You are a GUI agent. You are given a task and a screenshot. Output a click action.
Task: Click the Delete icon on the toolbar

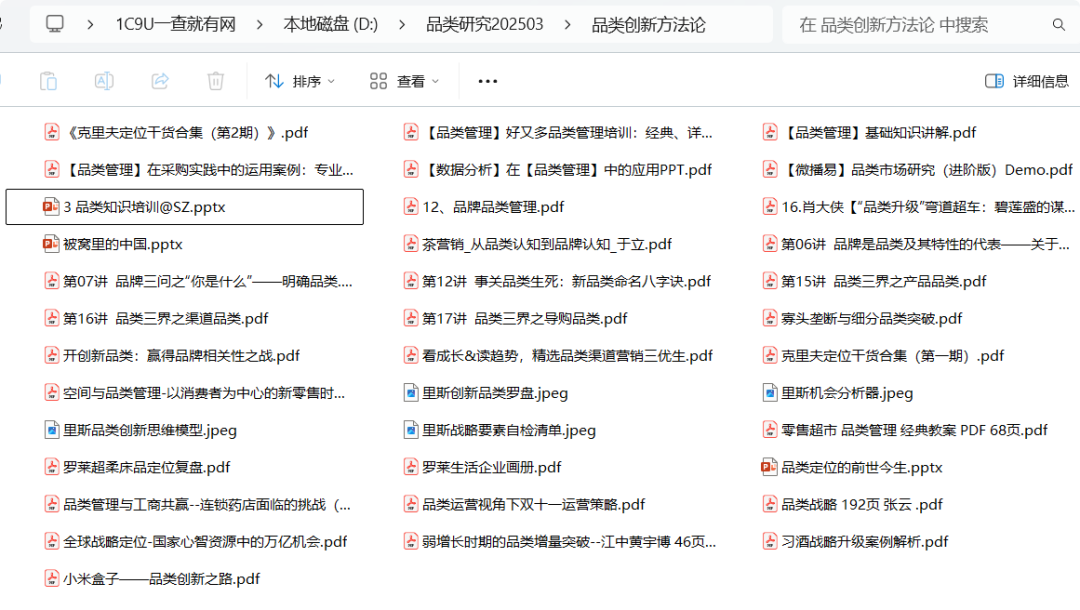click(x=215, y=82)
